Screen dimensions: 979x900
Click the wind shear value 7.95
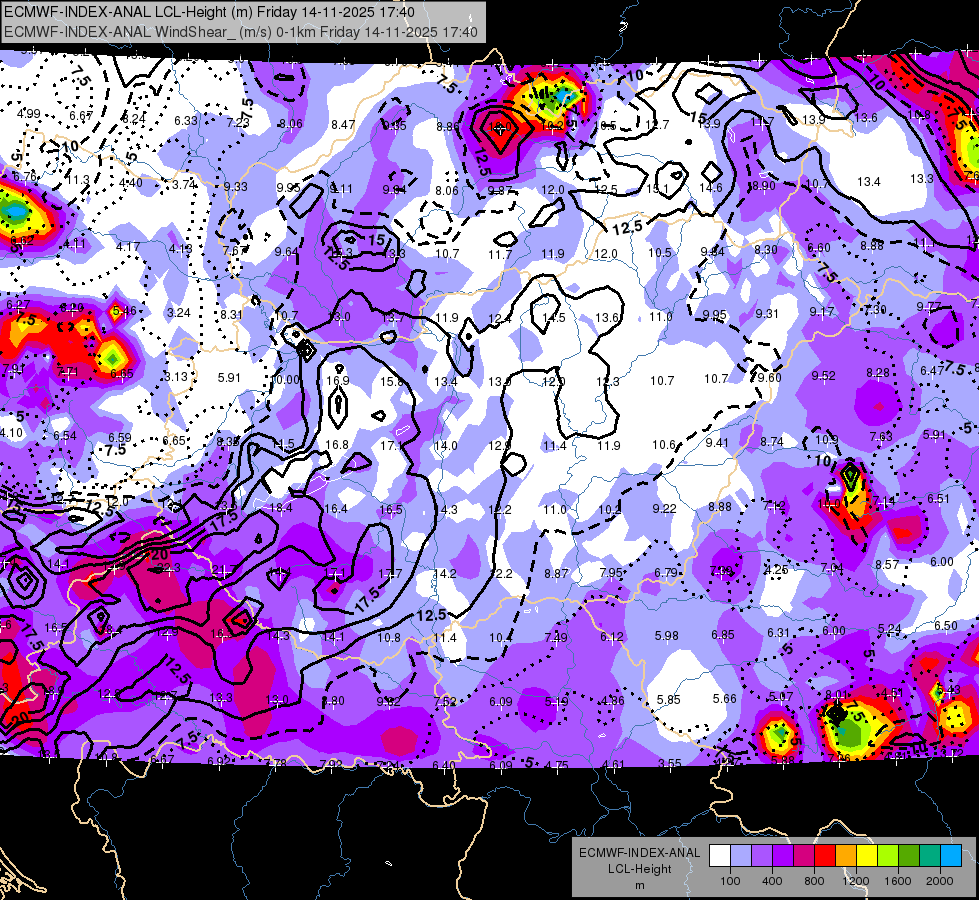coord(611,573)
